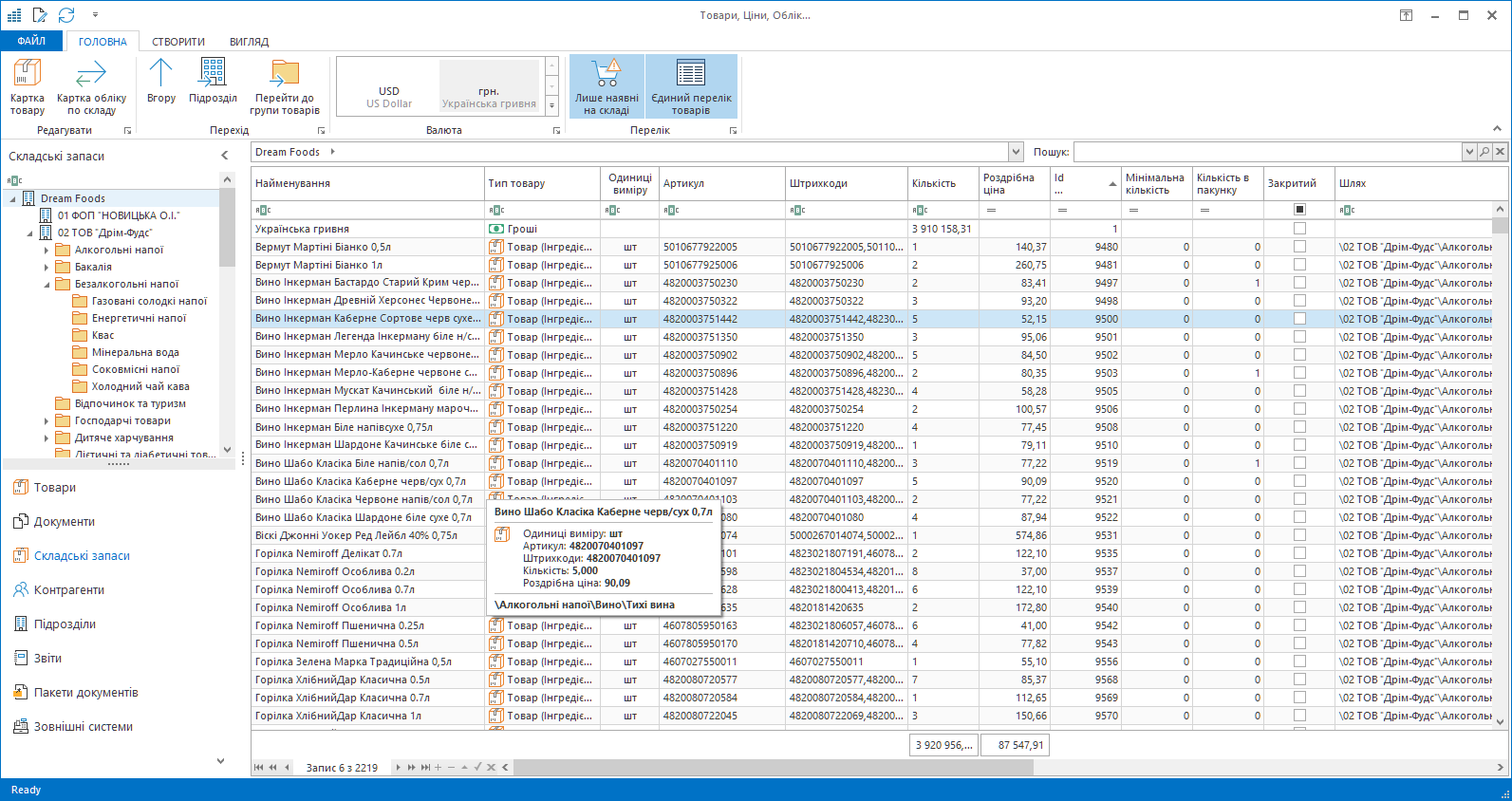Image resolution: width=1512 pixels, height=801 pixels.
Task: Toggle Закритий for Вино Інкерман Каберне row
Action: click(1299, 319)
